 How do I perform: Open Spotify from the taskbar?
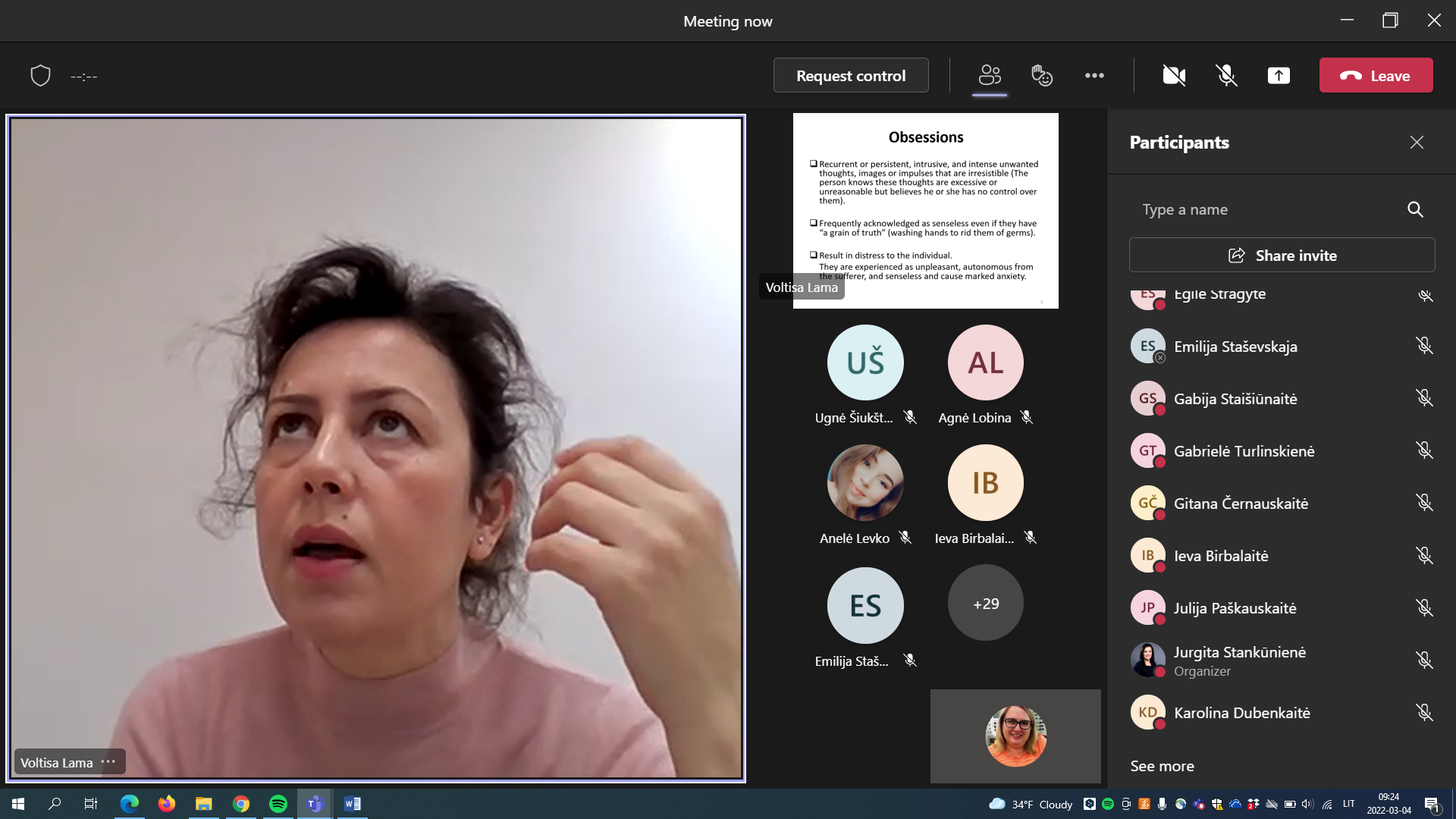278,804
